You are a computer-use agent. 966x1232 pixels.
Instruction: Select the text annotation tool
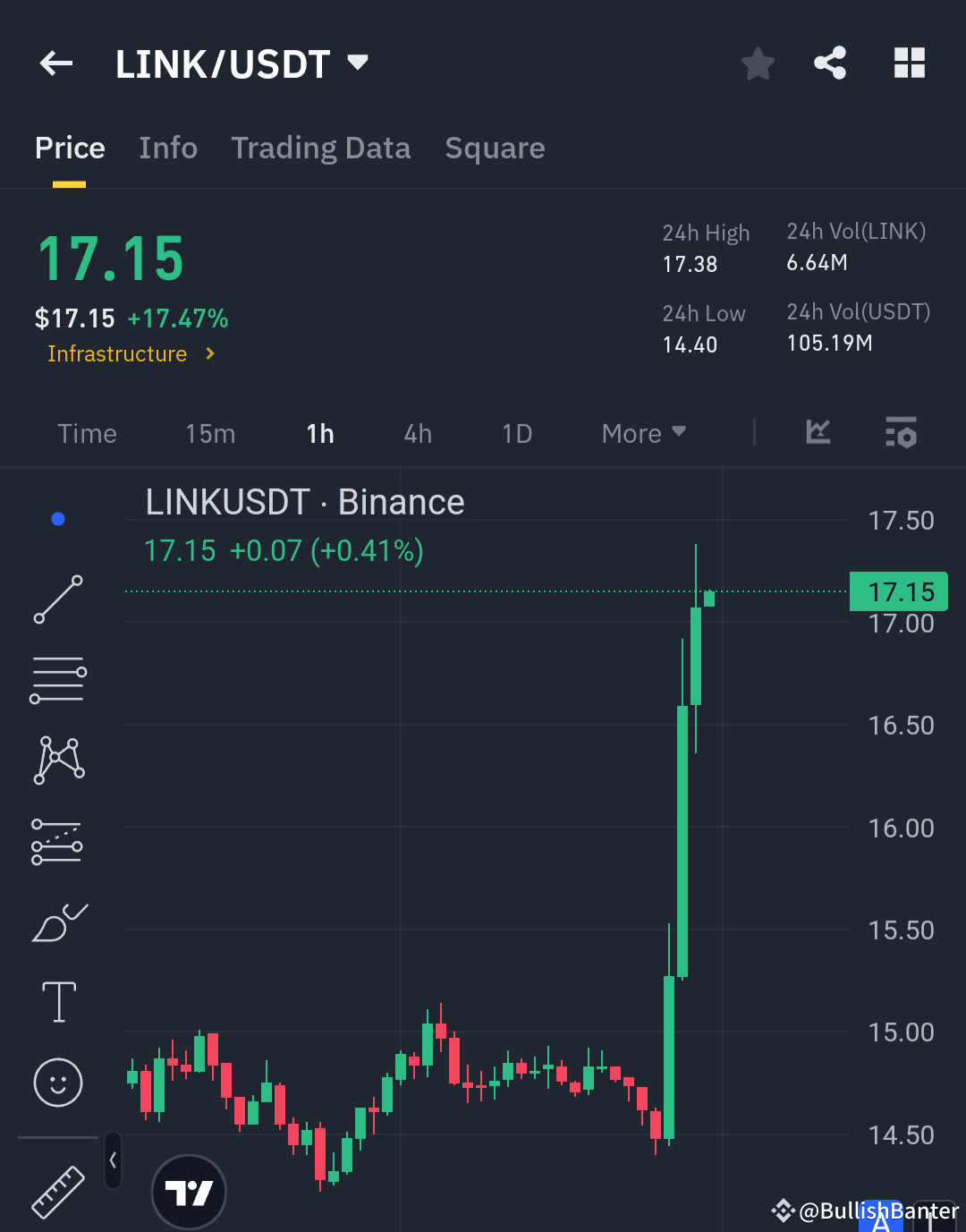point(57,1002)
